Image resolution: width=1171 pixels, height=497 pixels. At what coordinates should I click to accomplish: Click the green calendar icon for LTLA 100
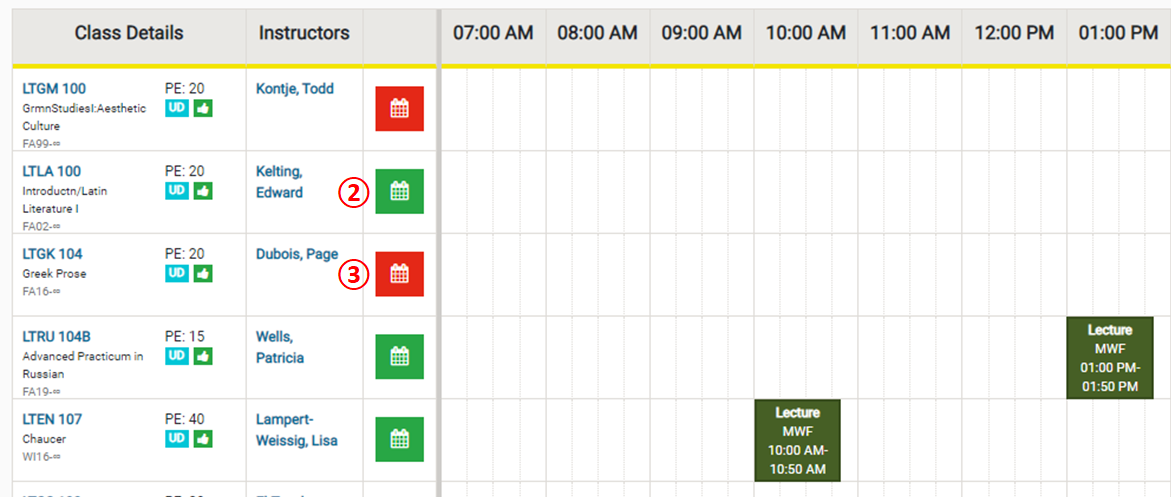399,191
